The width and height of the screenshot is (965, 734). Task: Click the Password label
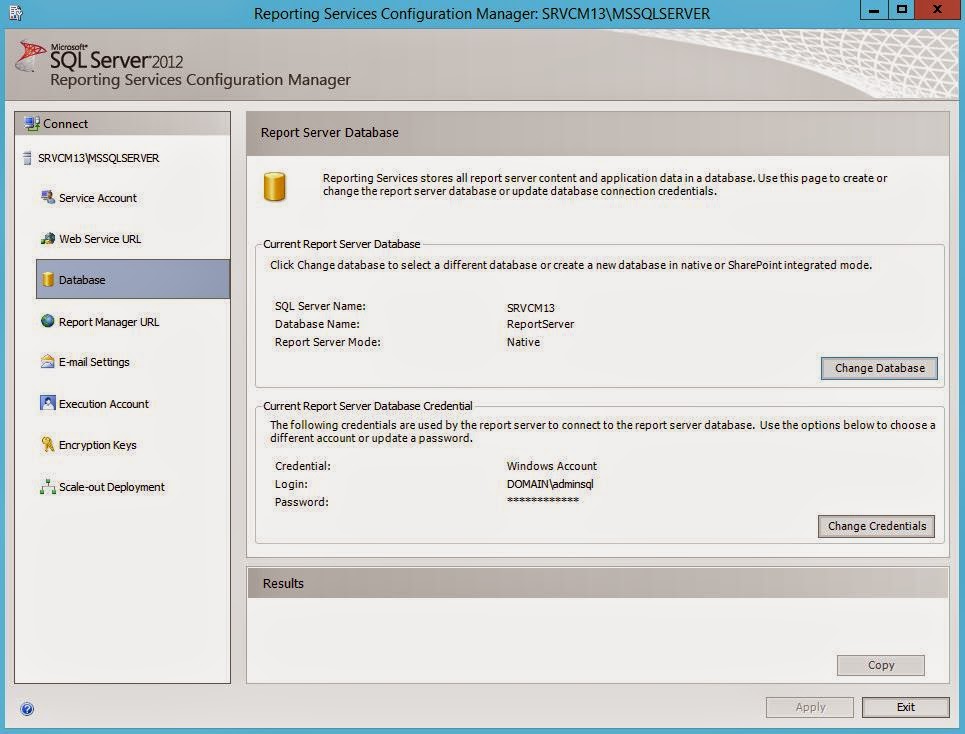click(x=302, y=502)
